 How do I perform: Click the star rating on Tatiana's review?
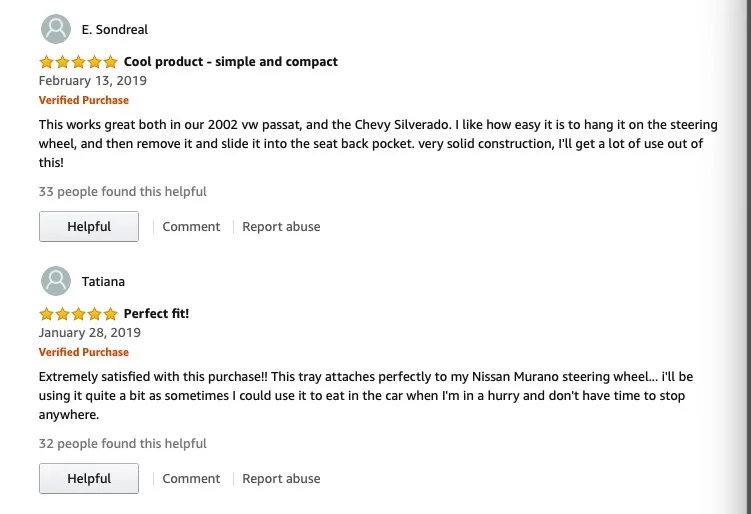click(x=78, y=314)
